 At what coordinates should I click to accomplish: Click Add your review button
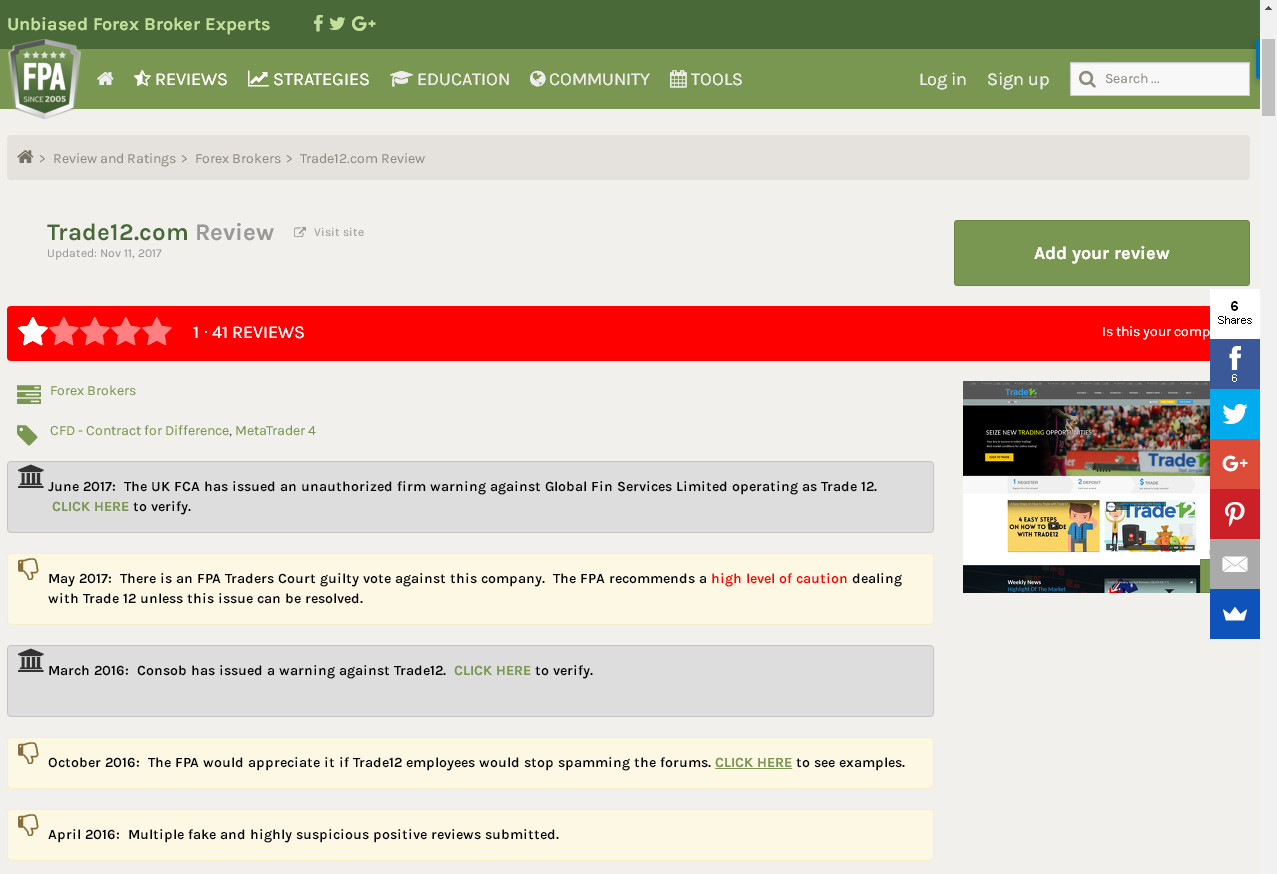[x=1101, y=253]
